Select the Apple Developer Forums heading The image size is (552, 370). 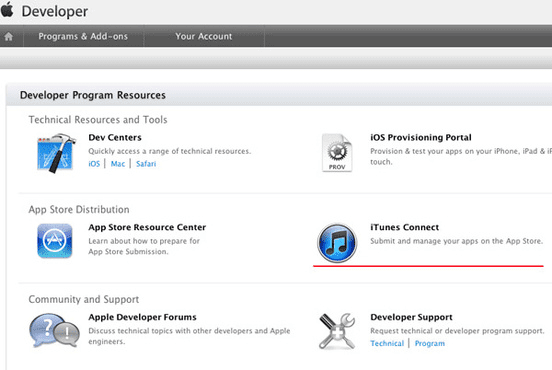point(142,317)
